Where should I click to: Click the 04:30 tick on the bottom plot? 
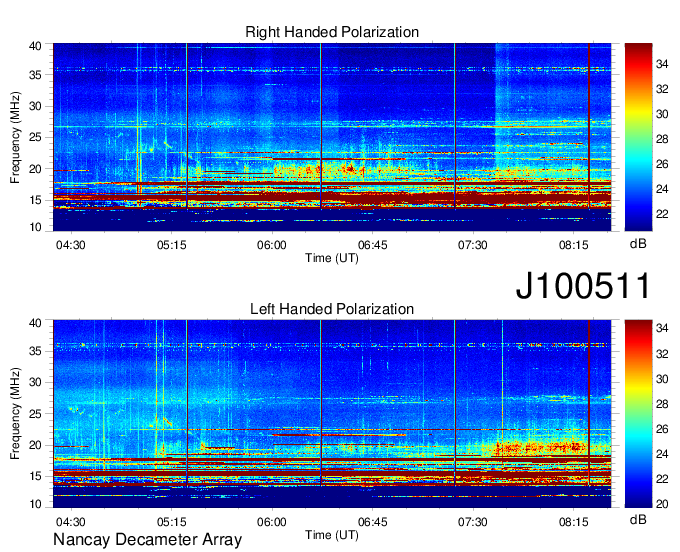71,522
